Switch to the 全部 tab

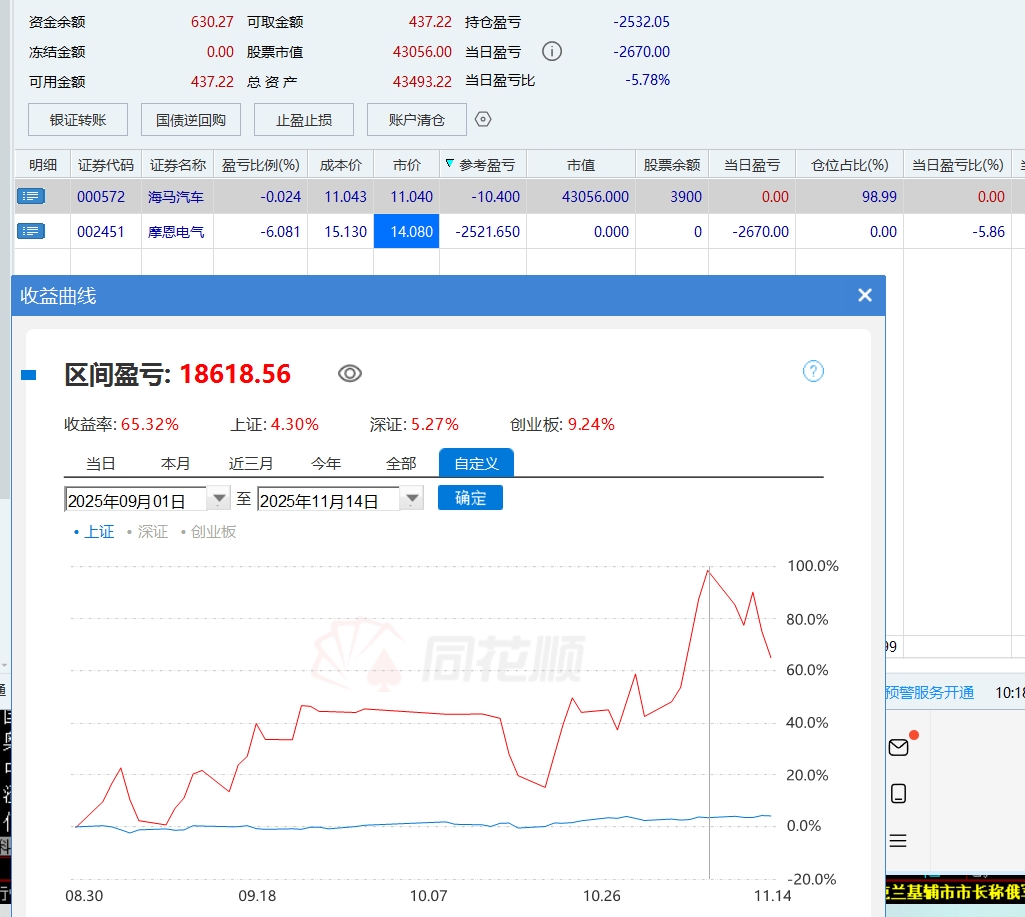coord(401,463)
